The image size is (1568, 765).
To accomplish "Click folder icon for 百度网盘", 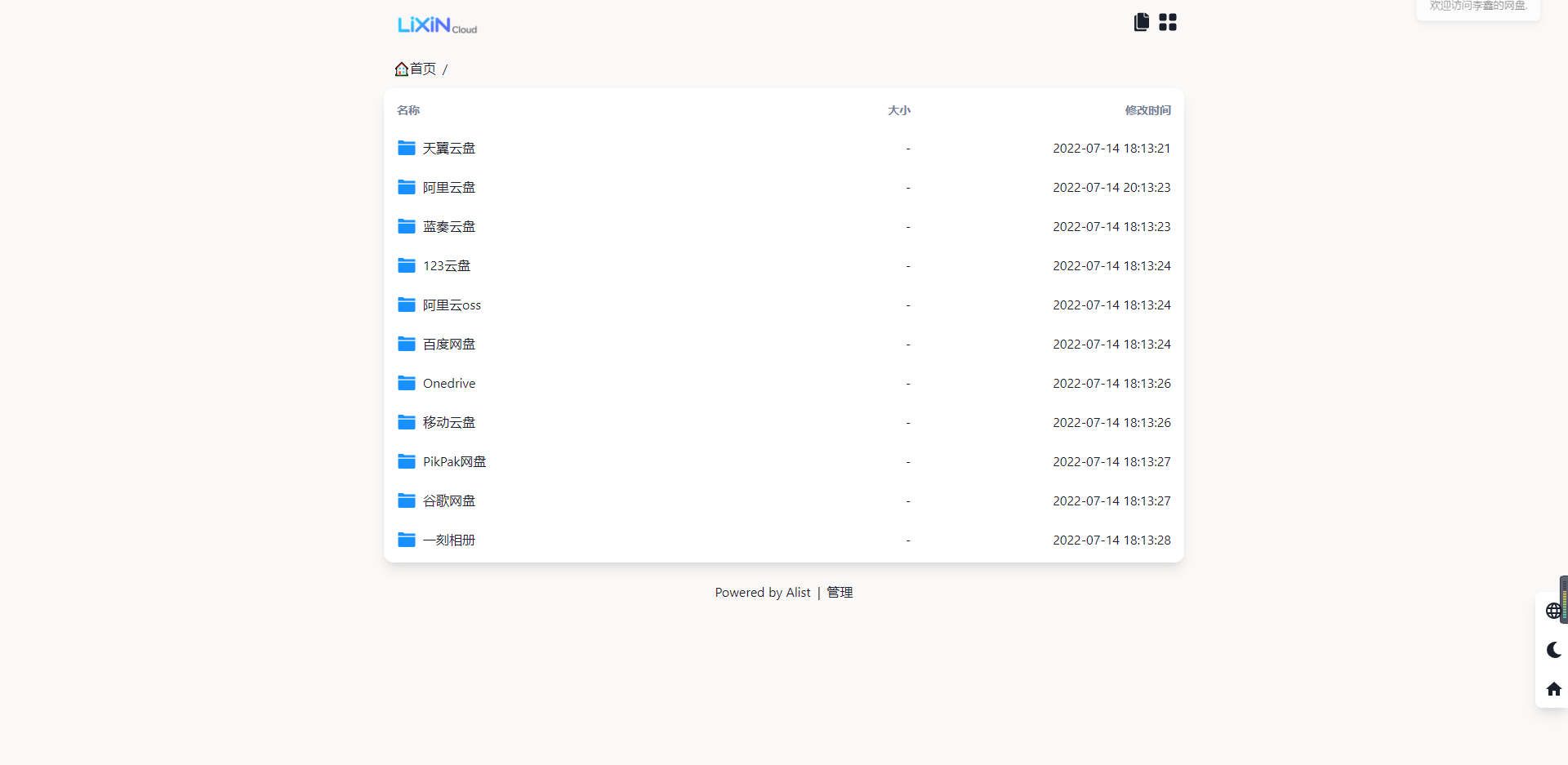I will (x=407, y=344).
